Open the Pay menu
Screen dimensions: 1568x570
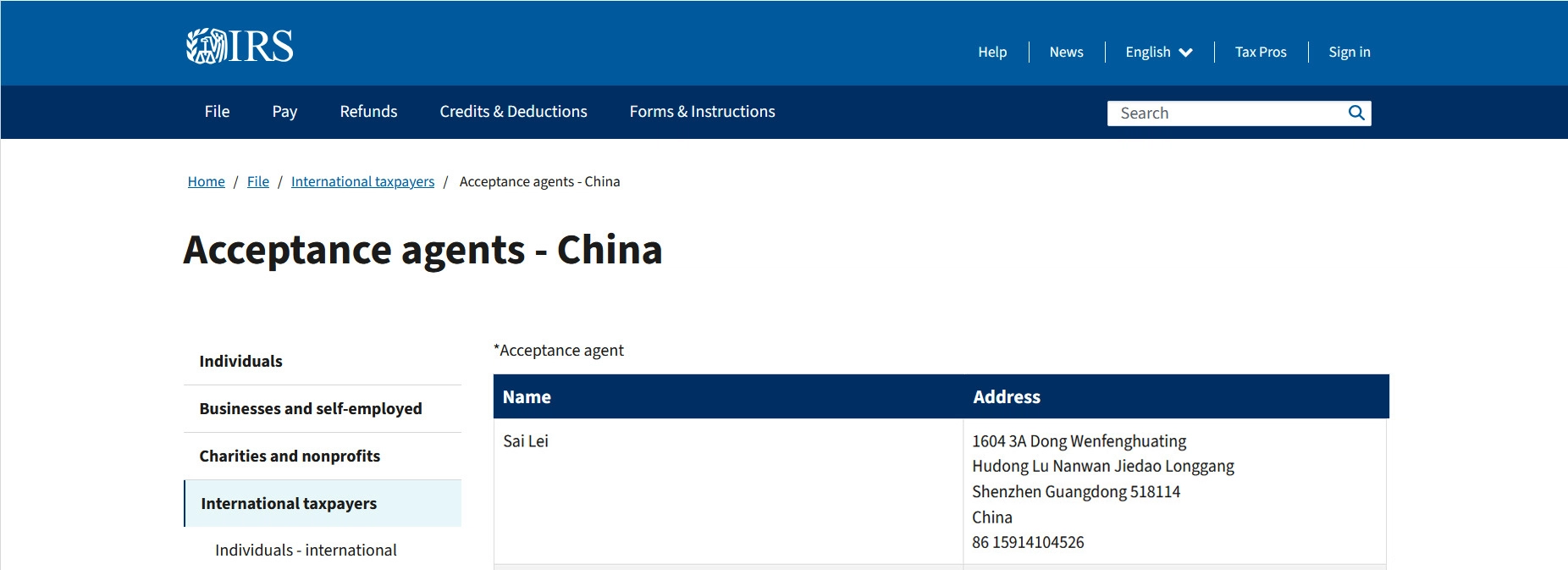[284, 112]
